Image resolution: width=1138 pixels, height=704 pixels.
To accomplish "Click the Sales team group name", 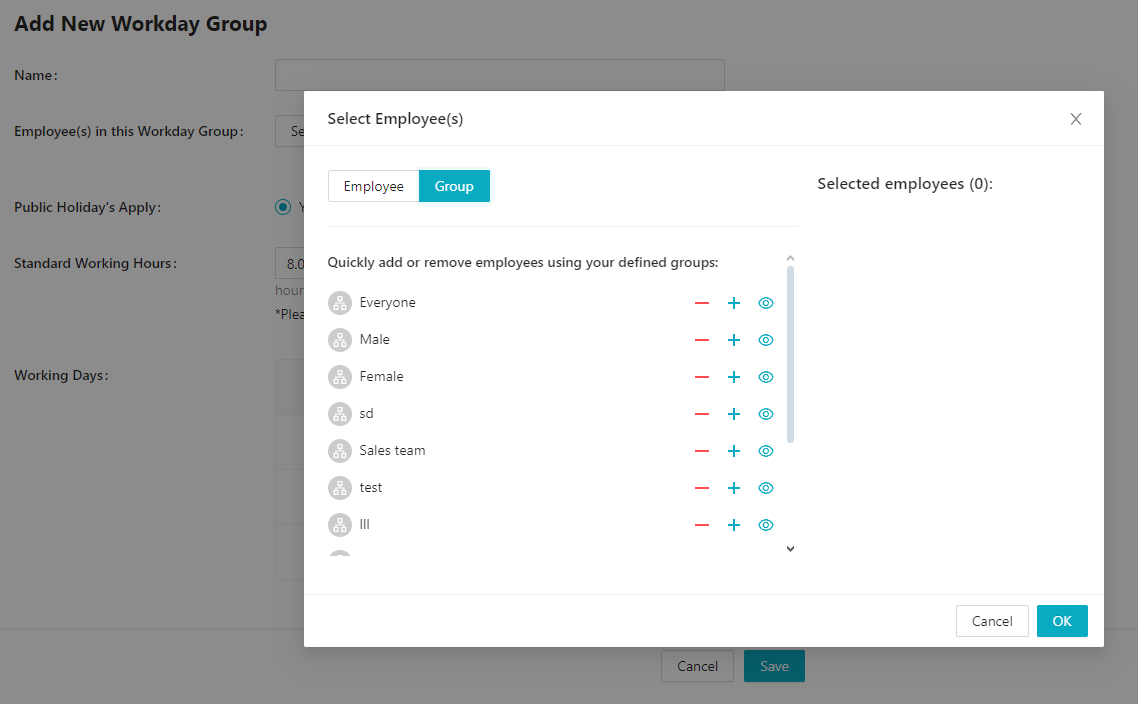I will (x=393, y=451).
